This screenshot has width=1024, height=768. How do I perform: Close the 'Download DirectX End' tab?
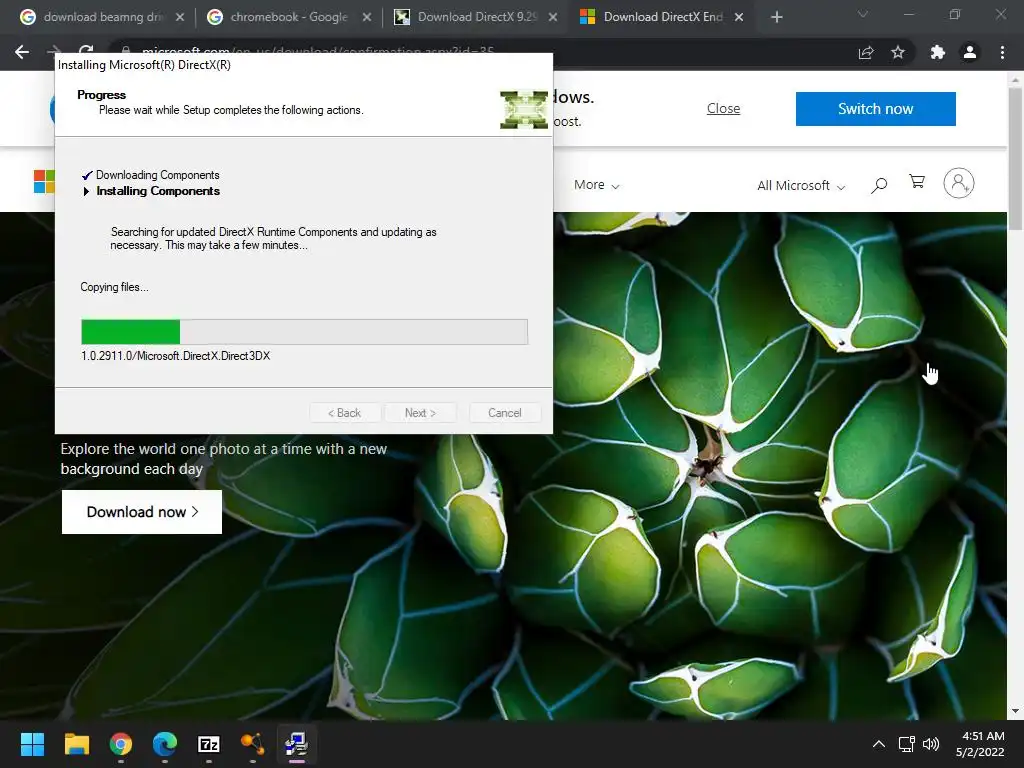739,17
